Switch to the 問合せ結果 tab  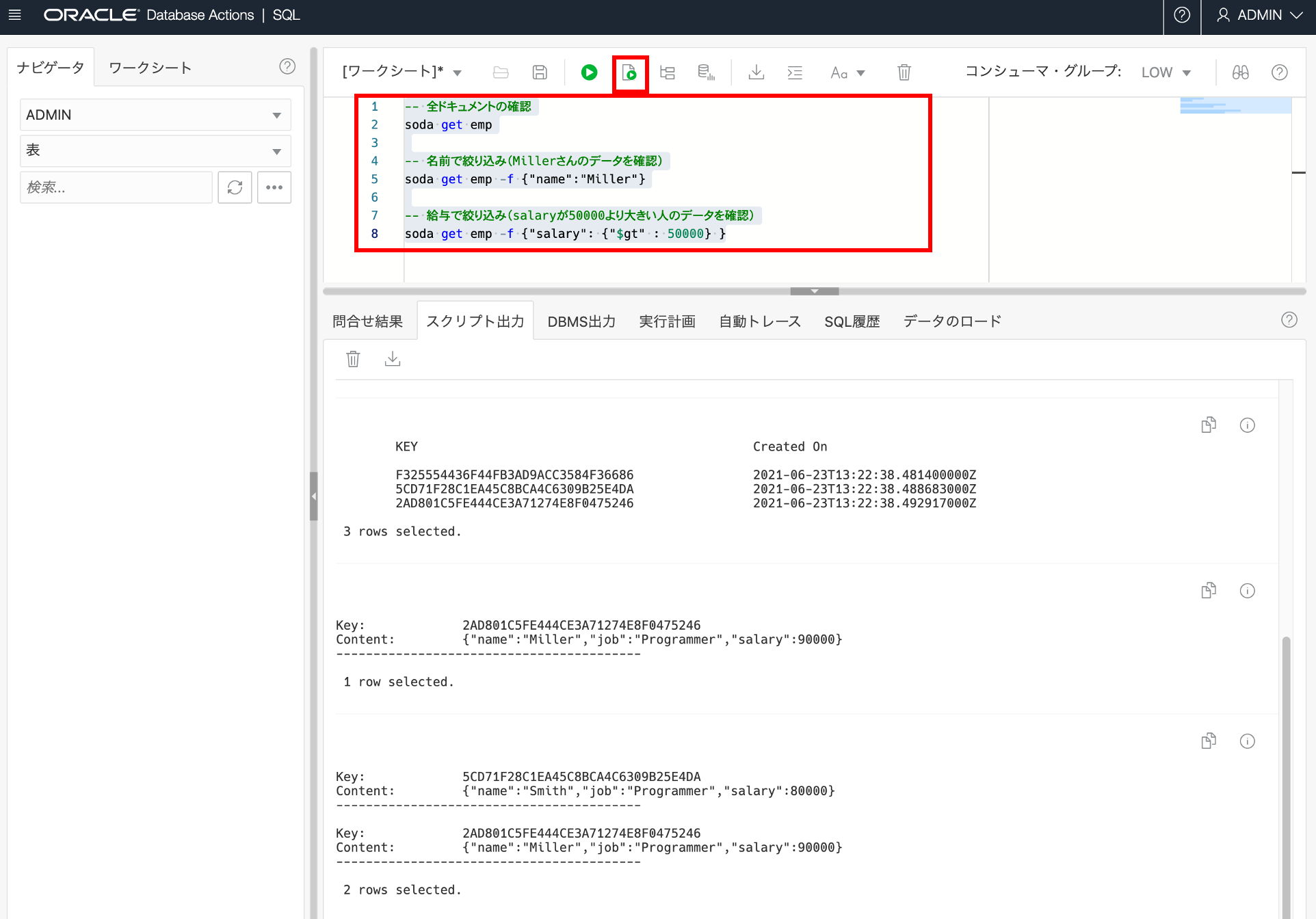click(368, 321)
